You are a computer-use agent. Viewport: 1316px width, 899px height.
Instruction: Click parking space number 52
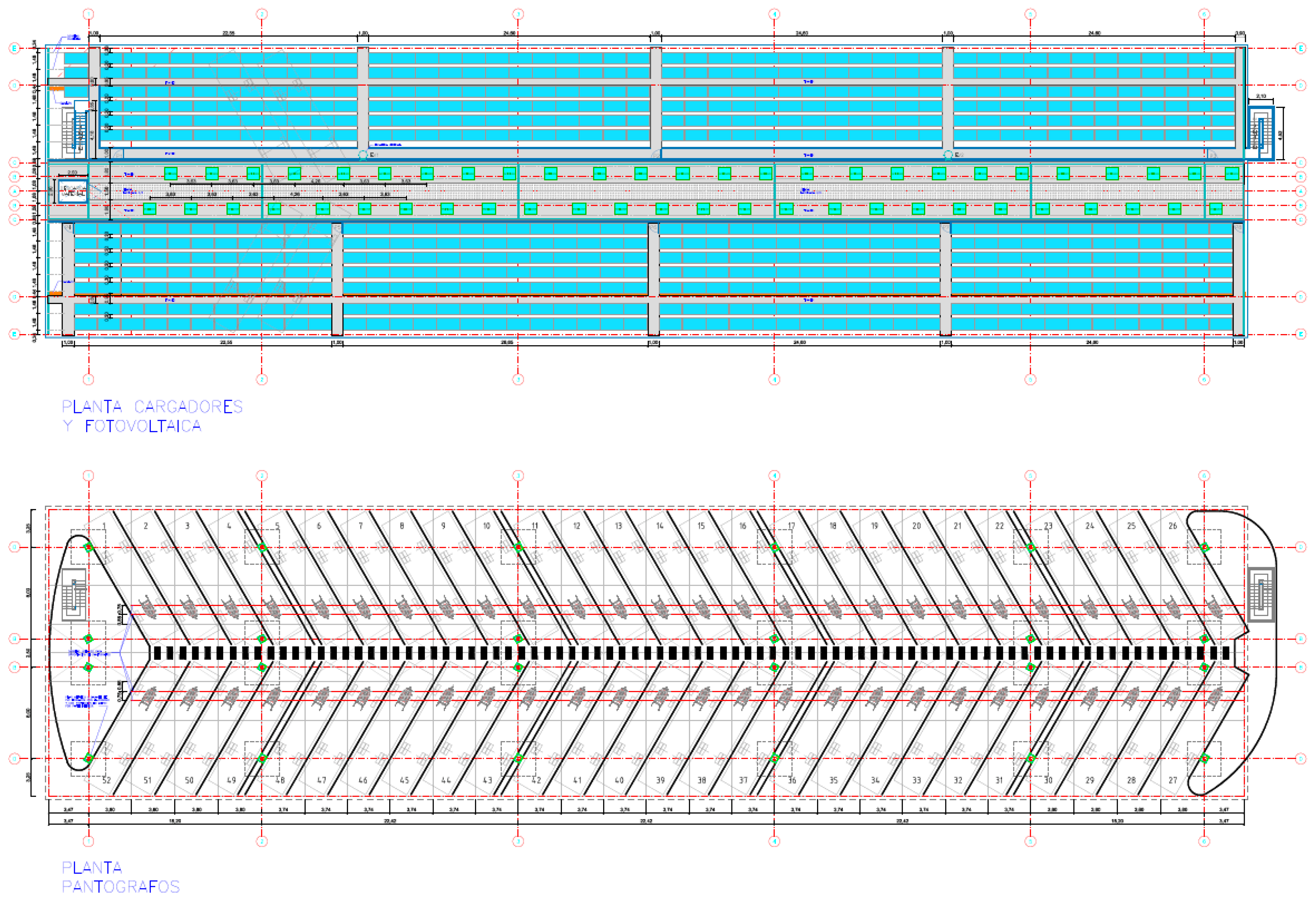pos(106,780)
